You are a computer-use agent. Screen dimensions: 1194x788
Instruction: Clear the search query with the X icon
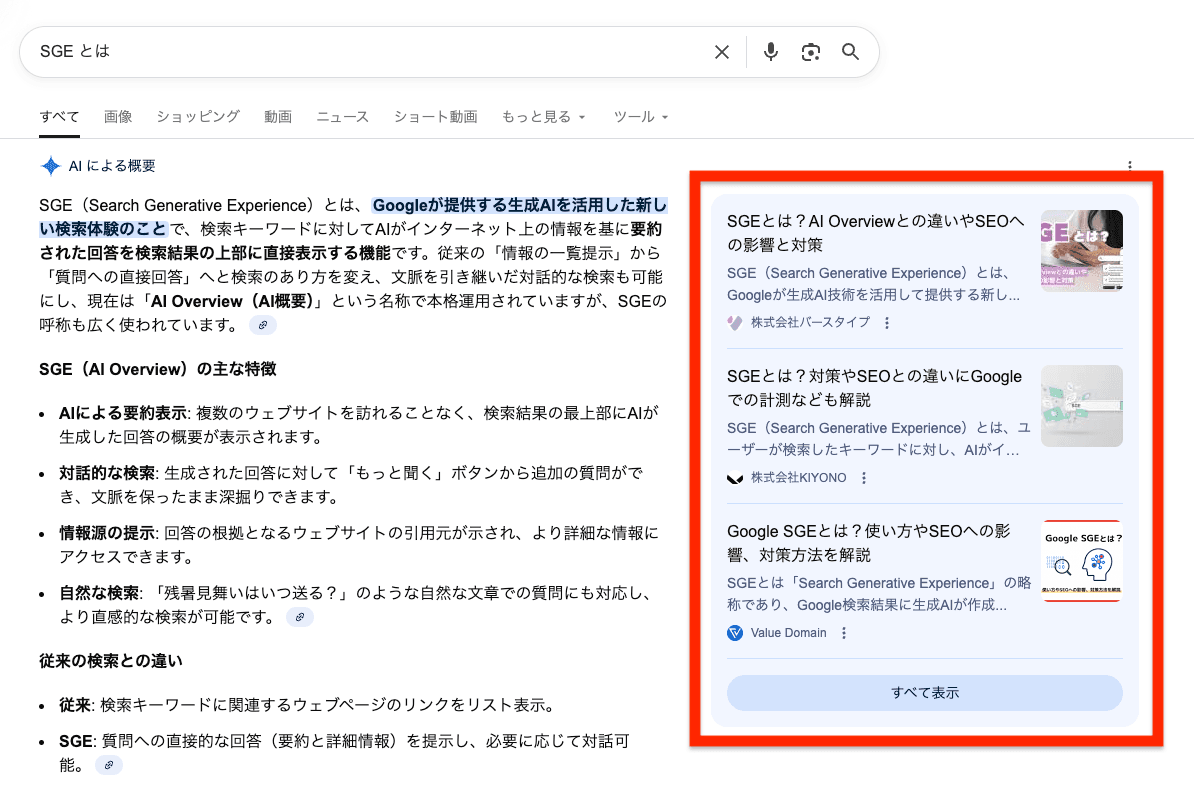coord(721,51)
